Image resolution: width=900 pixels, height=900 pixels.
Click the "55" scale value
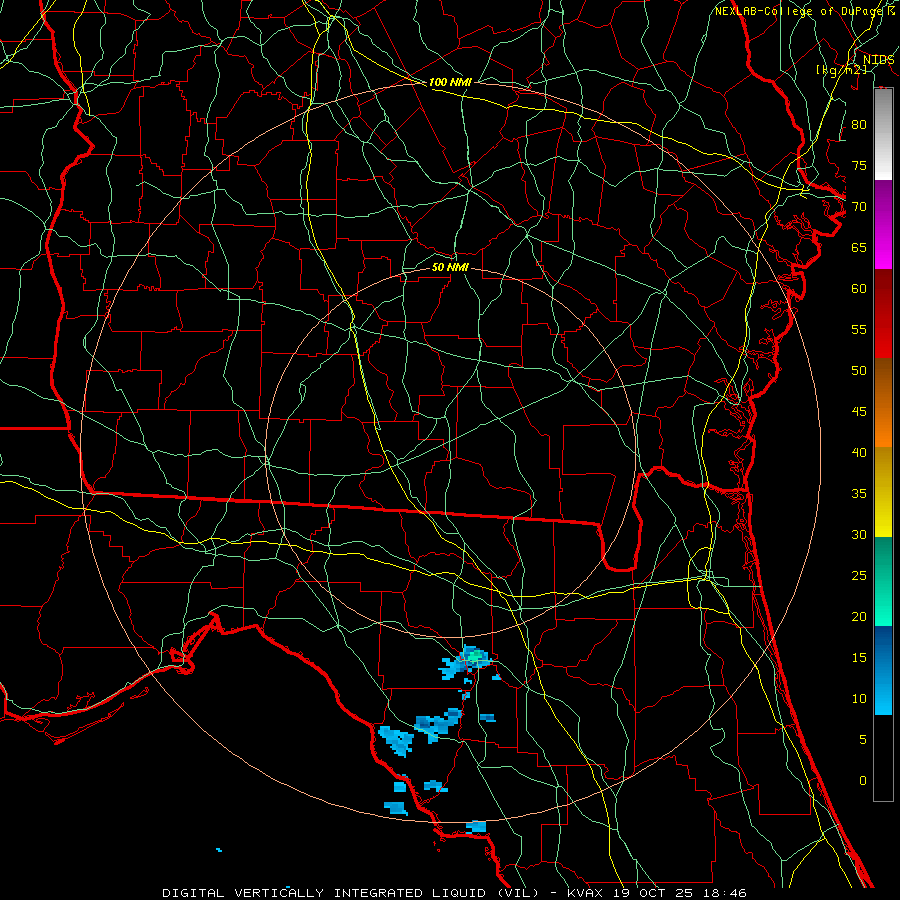click(859, 329)
